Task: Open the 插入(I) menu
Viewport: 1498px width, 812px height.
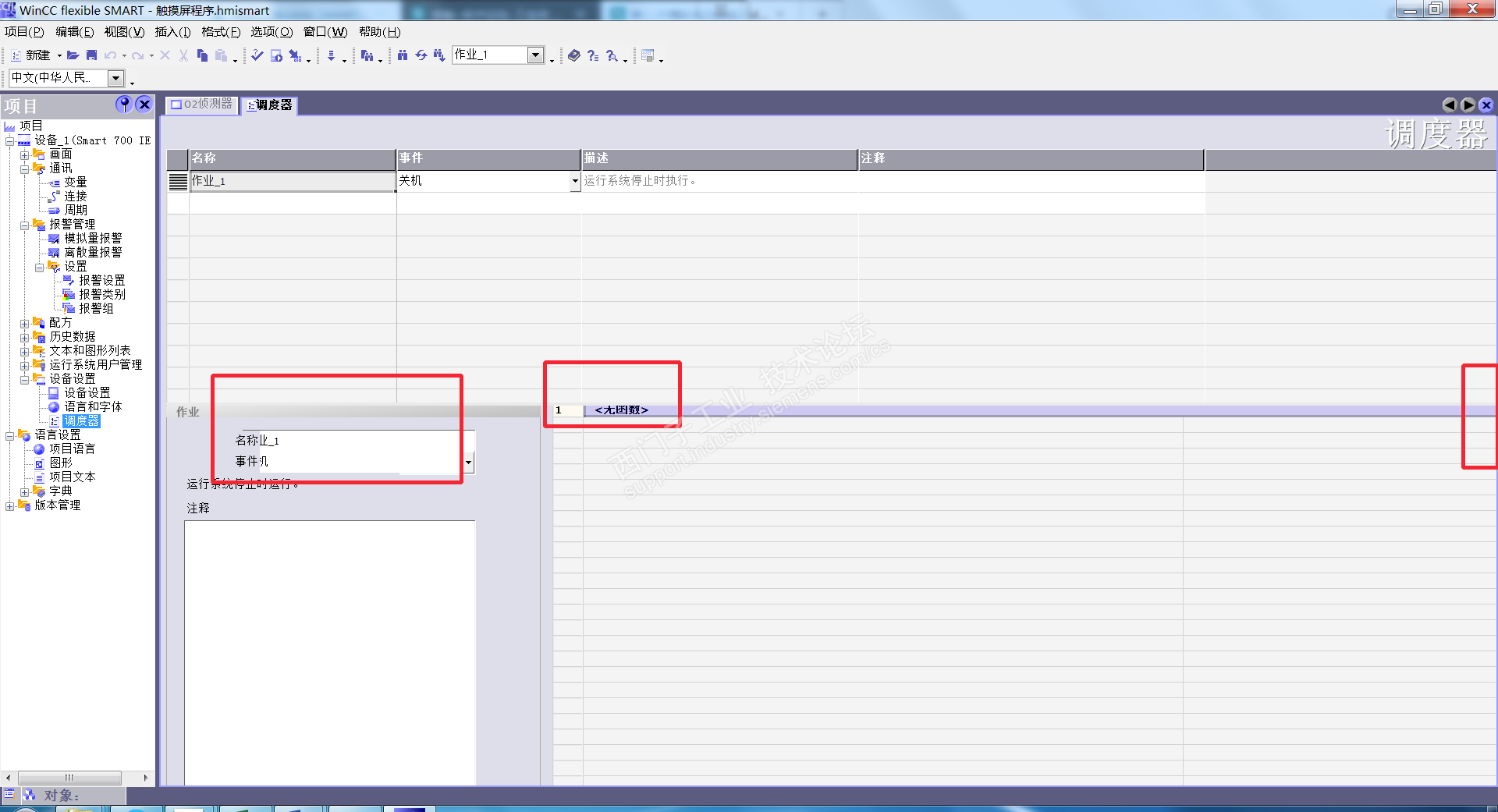Action: coord(173,32)
